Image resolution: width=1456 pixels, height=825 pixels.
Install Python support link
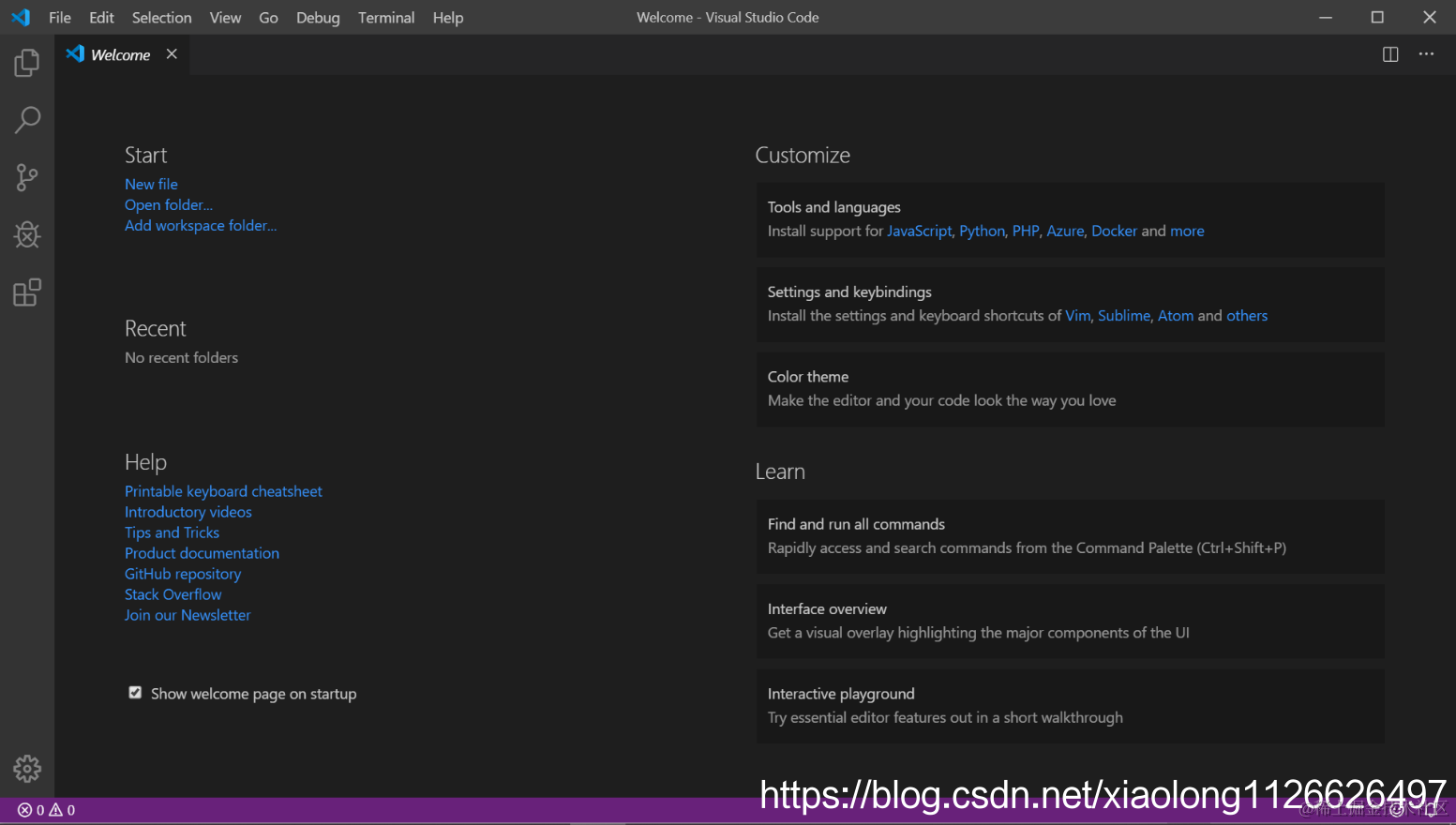click(x=982, y=231)
